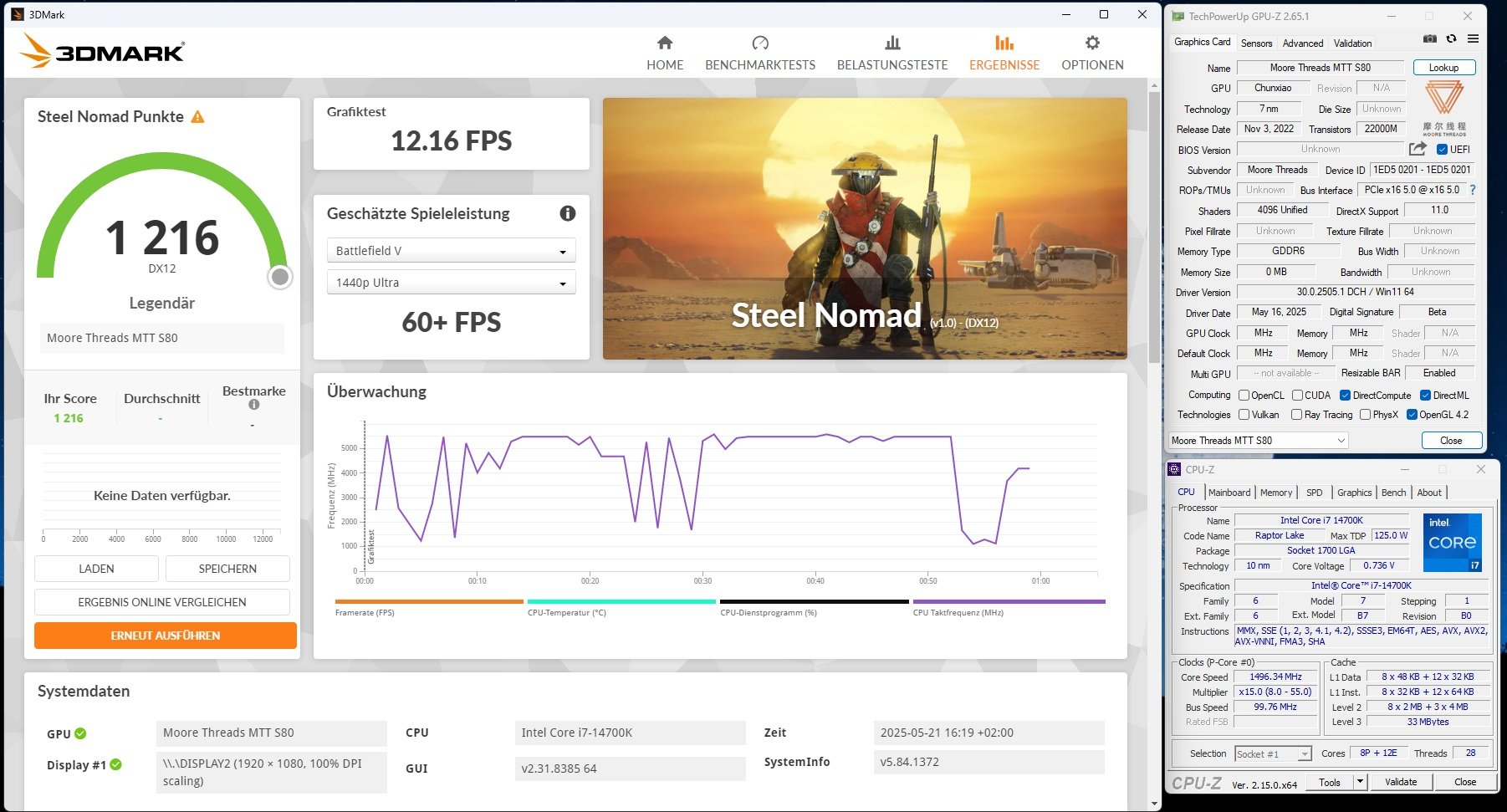This screenshot has width=1507, height=812.
Task: Open Benchmarktests via its gauge icon
Action: 760,43
